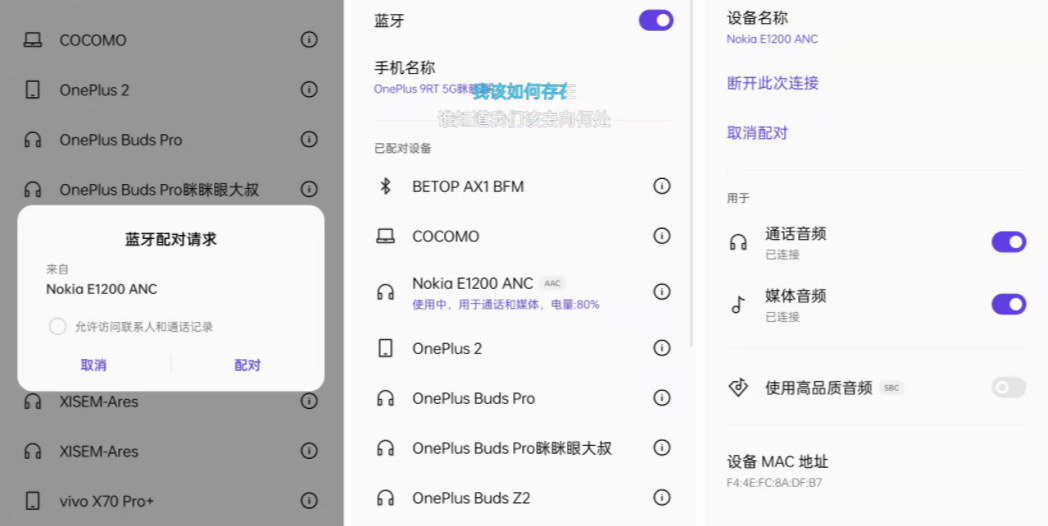The height and width of the screenshot is (526, 1048).
Task: Check 允许访问联系人和通话记录 option
Action: tap(57, 327)
